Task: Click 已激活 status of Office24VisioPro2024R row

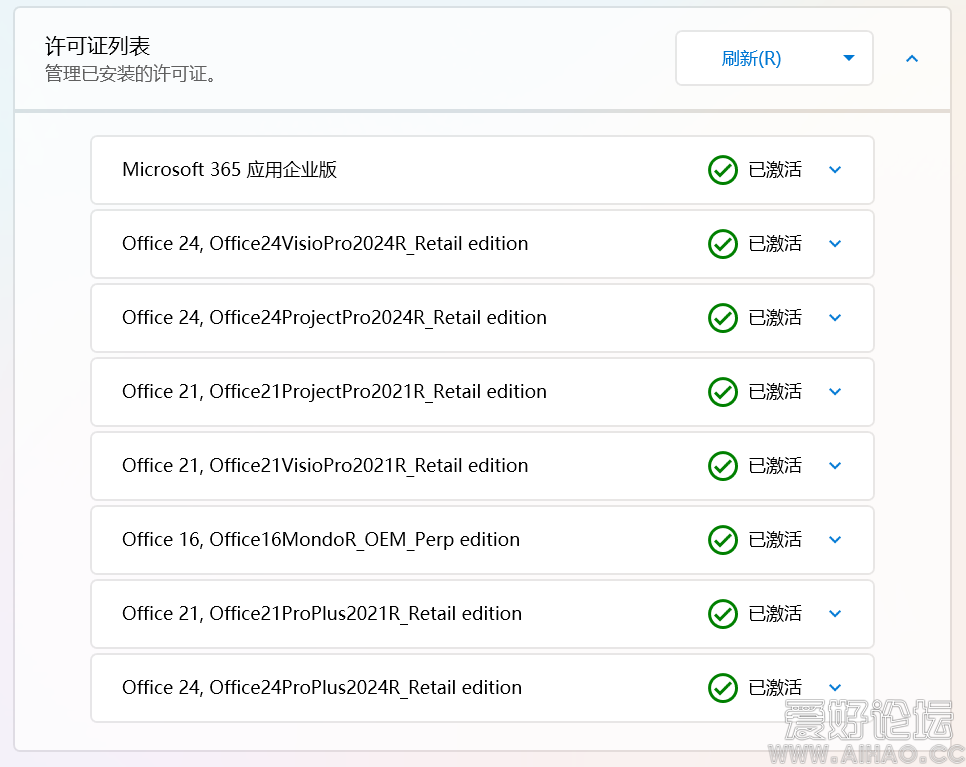Action: coord(775,243)
